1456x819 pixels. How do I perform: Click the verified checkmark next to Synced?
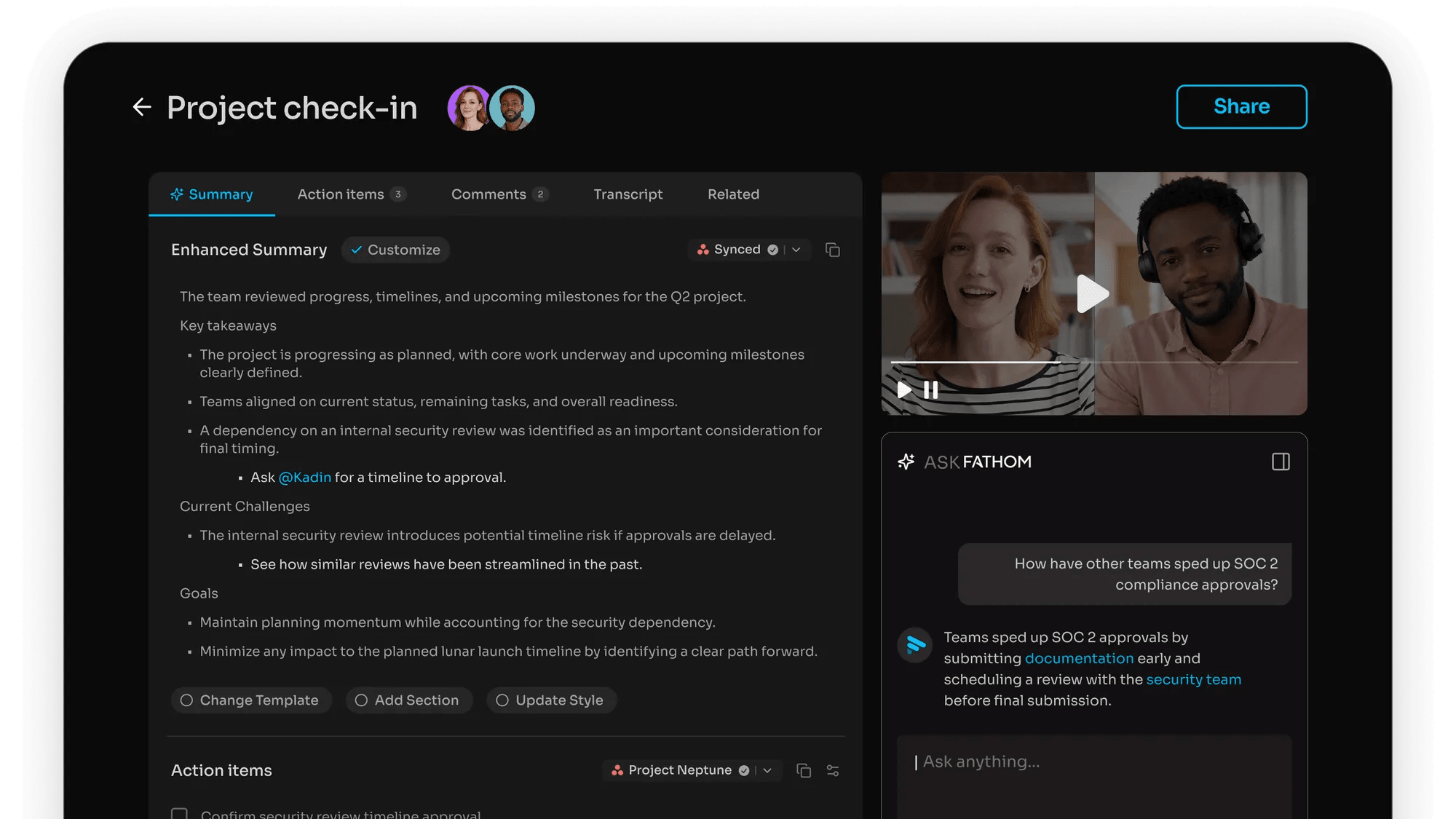[x=773, y=250]
